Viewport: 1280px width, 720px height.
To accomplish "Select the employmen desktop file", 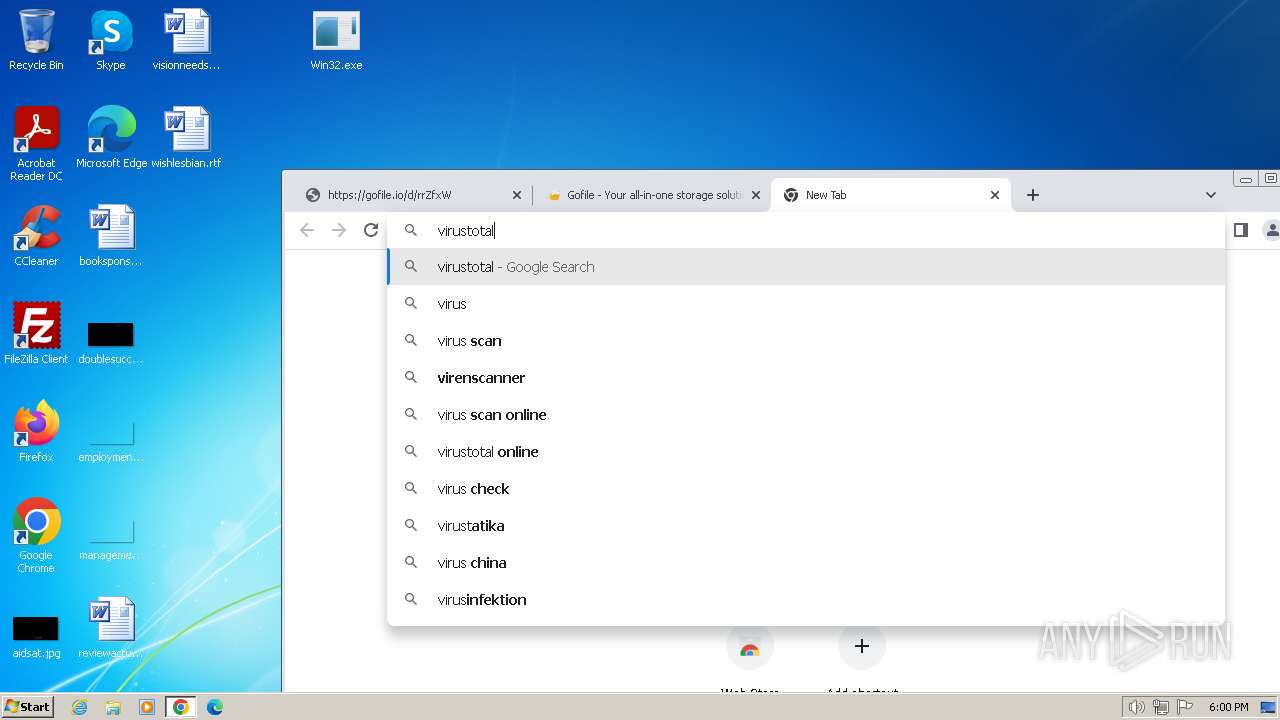I will point(111,440).
